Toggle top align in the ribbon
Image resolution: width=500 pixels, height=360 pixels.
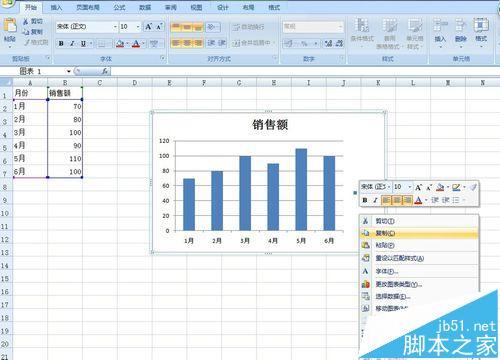(176, 27)
